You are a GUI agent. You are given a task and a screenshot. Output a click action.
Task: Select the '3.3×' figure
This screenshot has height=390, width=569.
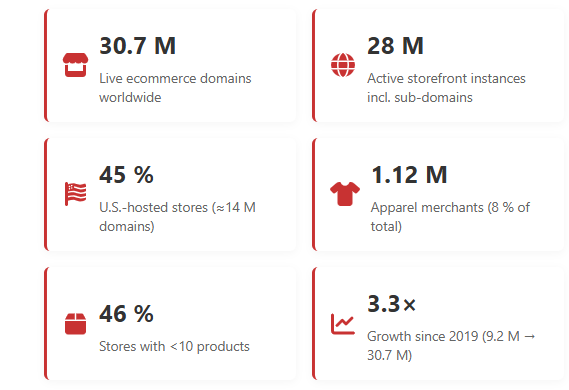point(392,304)
